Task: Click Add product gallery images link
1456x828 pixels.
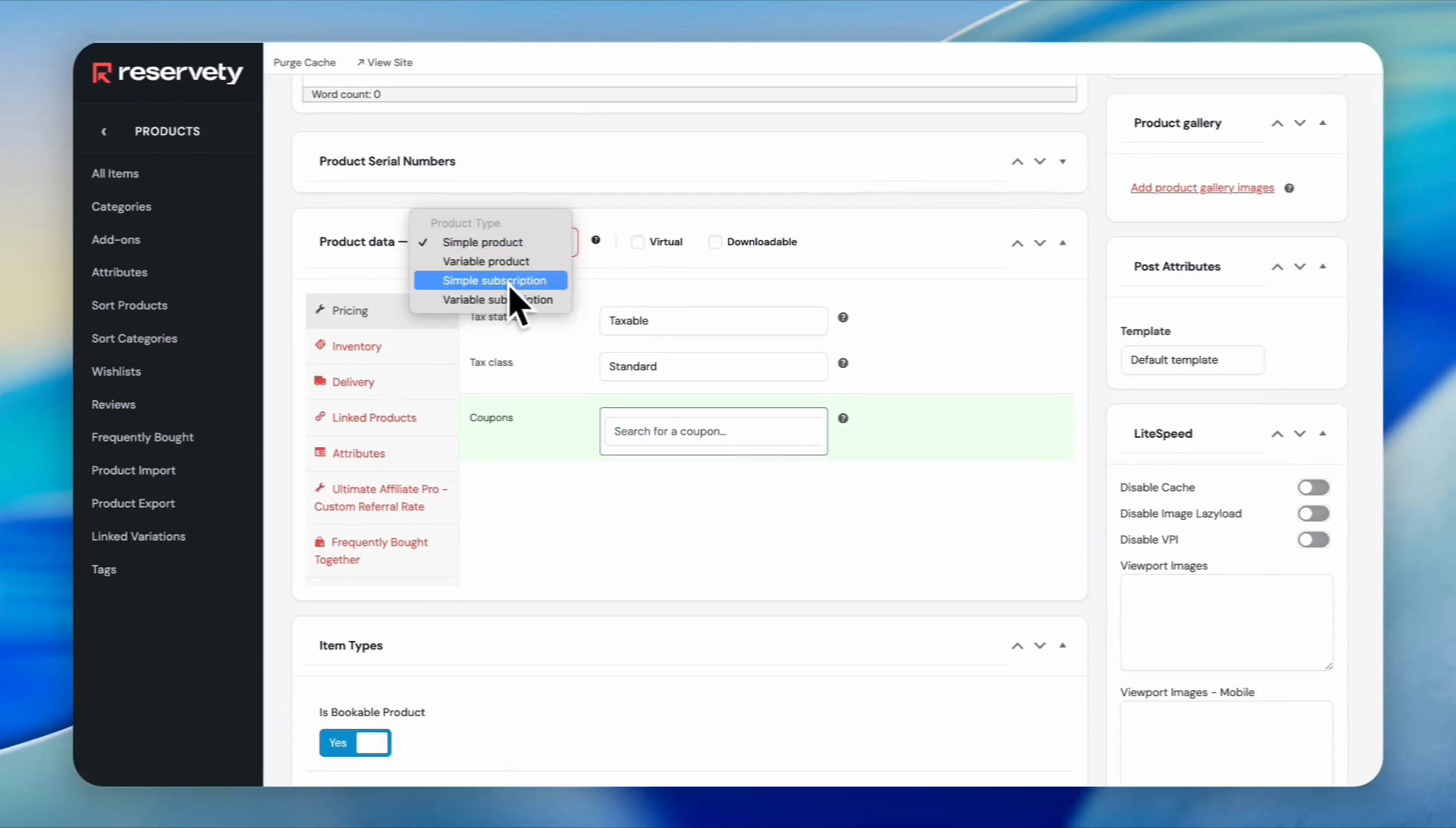Action: coord(1202,188)
